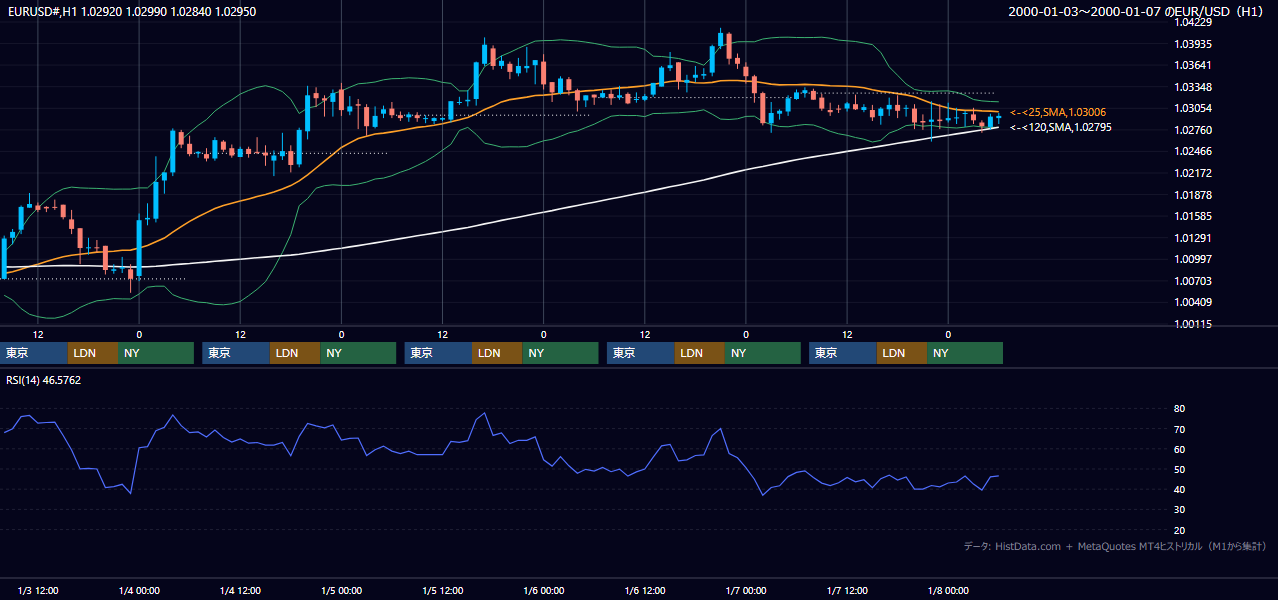Click price level 1.01585

point(1194,216)
